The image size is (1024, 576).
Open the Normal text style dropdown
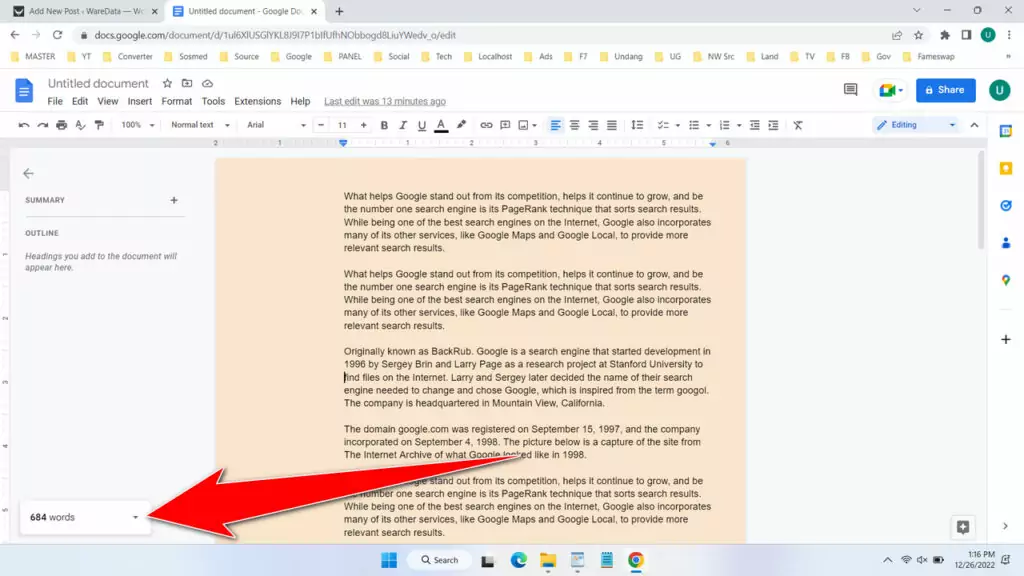pos(200,125)
